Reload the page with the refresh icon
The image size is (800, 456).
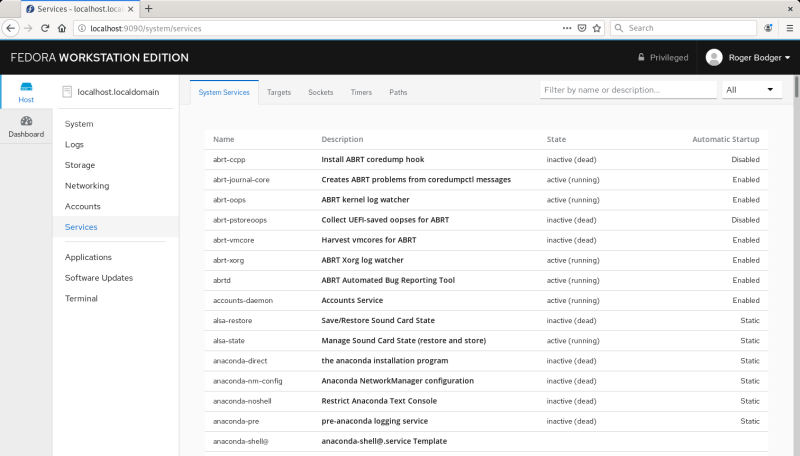tap(46, 28)
